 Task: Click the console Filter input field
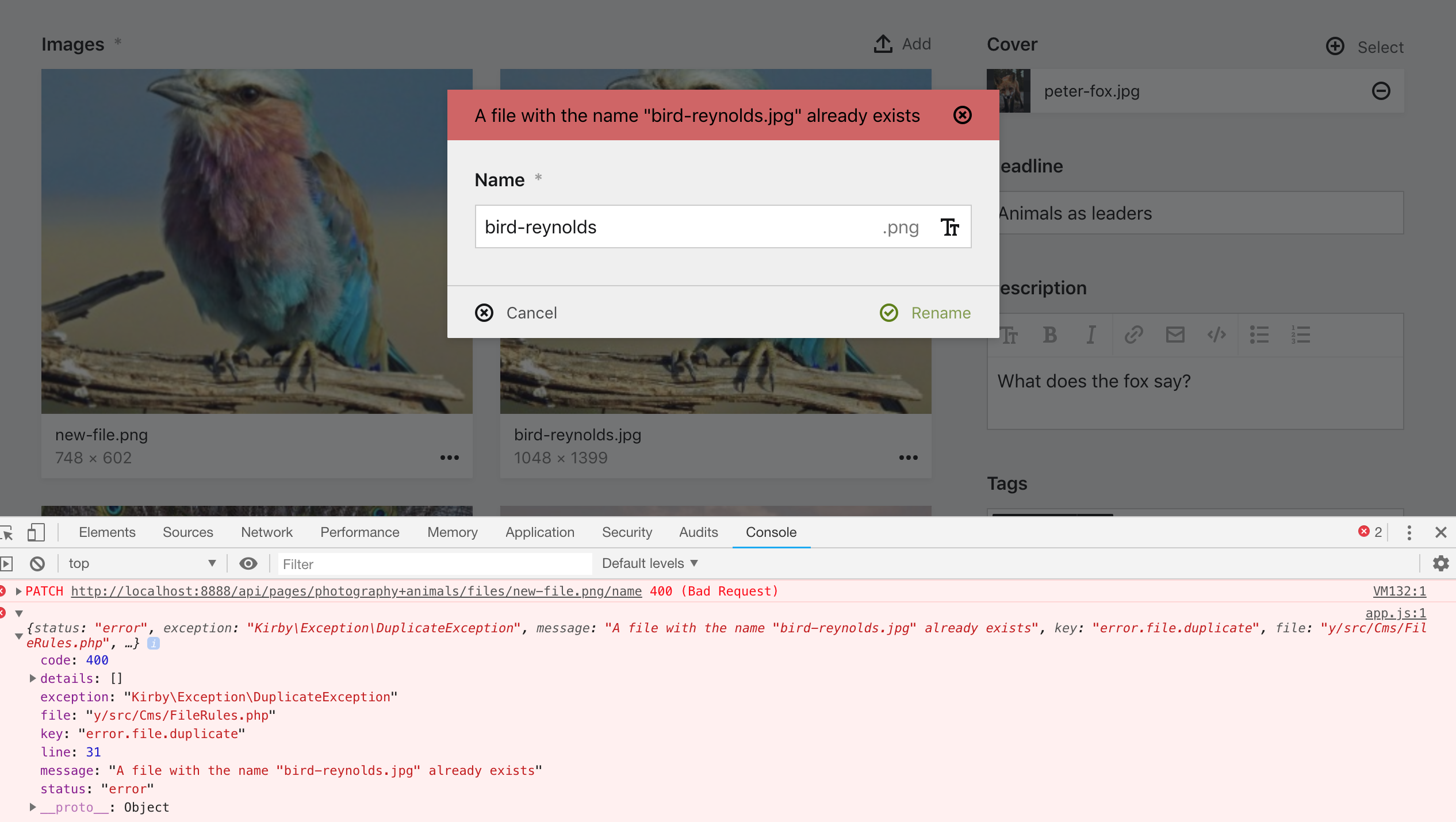[x=434, y=564]
